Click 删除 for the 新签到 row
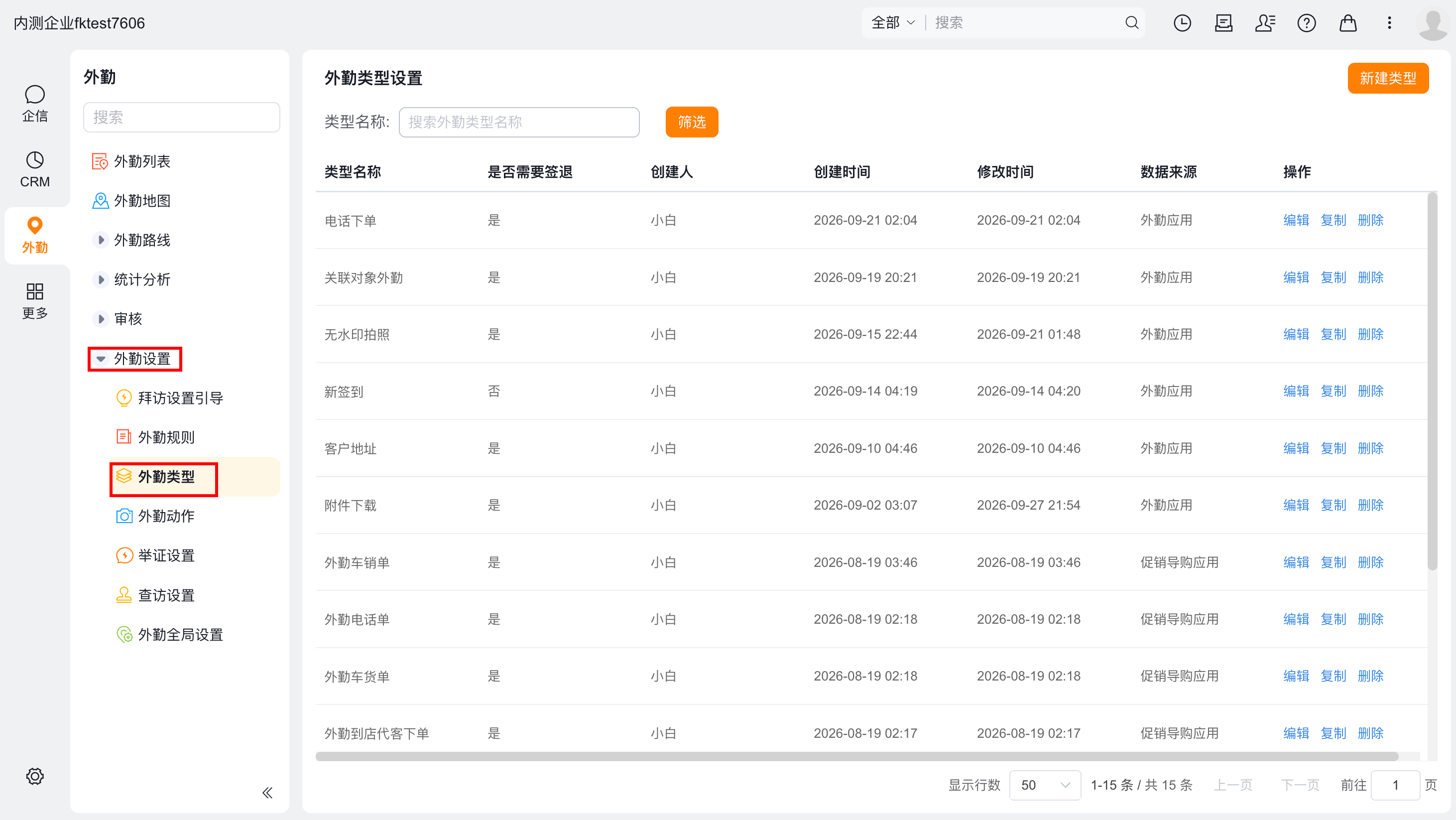The height and width of the screenshot is (820, 1456). (1371, 391)
